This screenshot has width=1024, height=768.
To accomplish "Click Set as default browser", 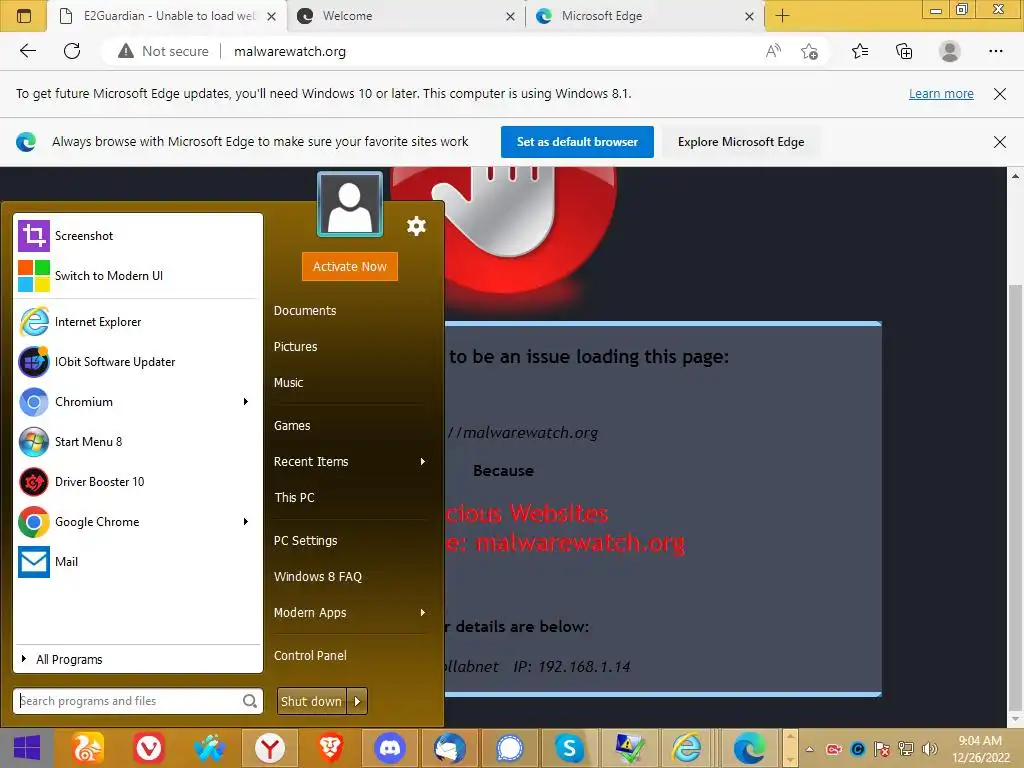I will 577,142.
